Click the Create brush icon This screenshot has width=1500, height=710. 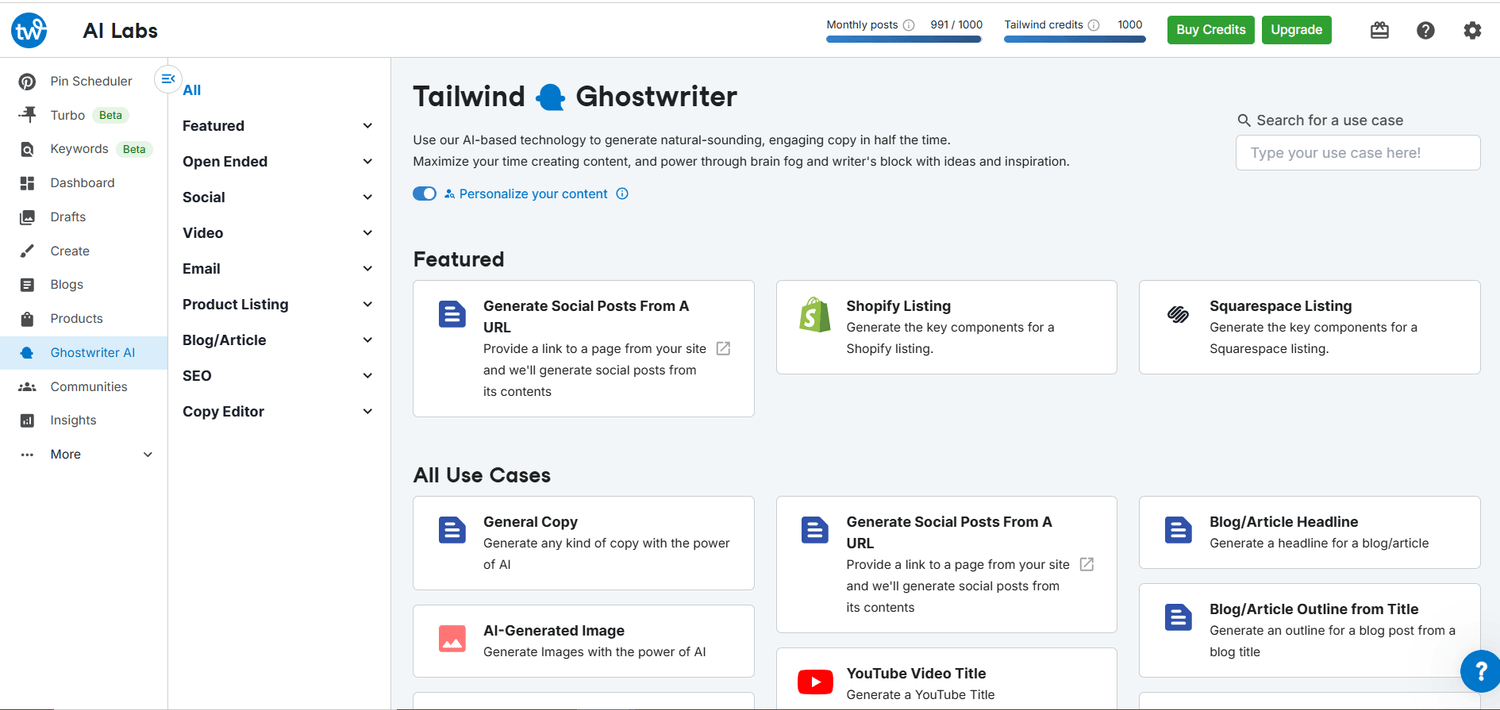pyautogui.click(x=28, y=251)
